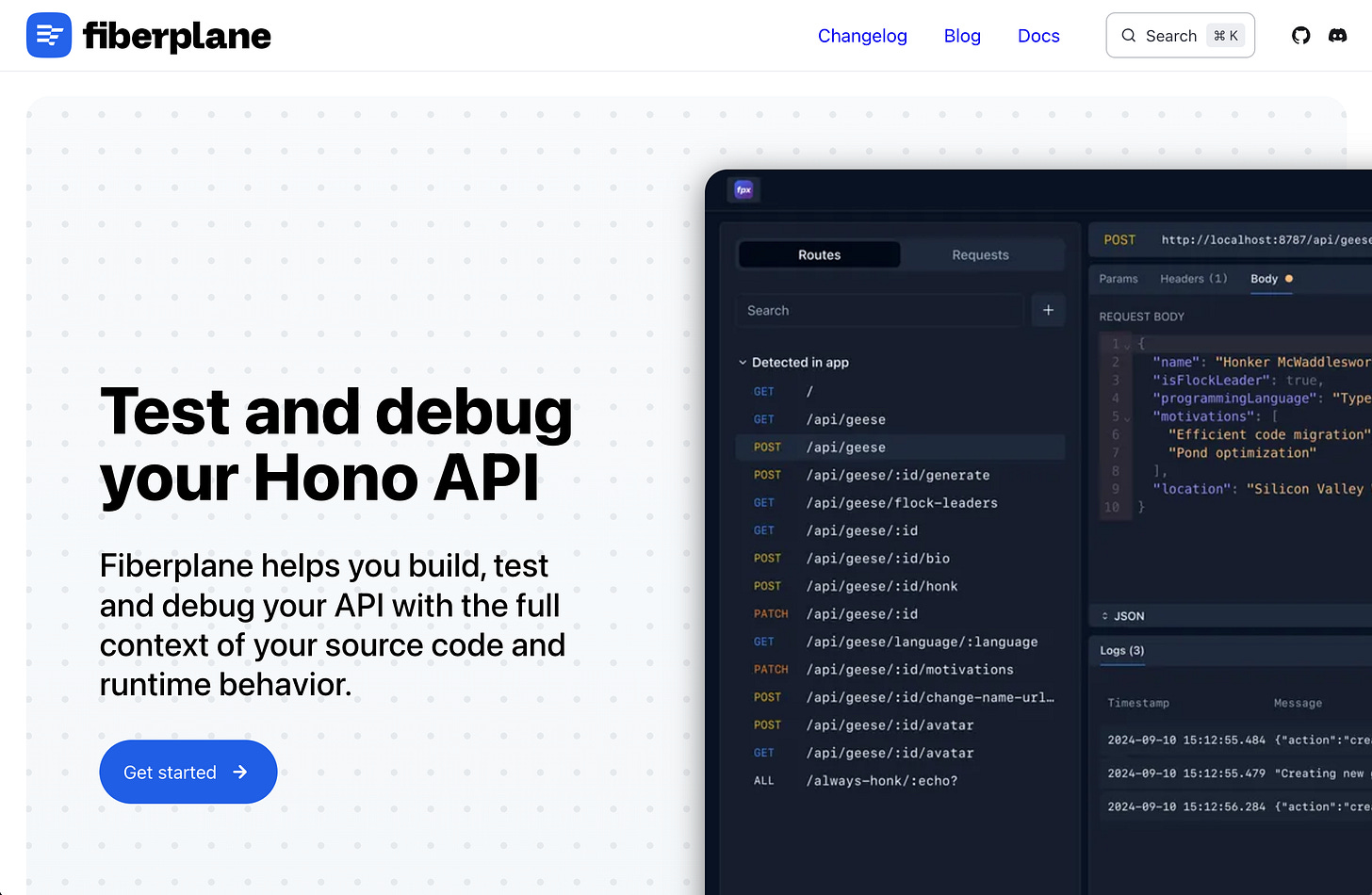
Task: Click the fpx app icon in the preview
Action: (x=743, y=189)
